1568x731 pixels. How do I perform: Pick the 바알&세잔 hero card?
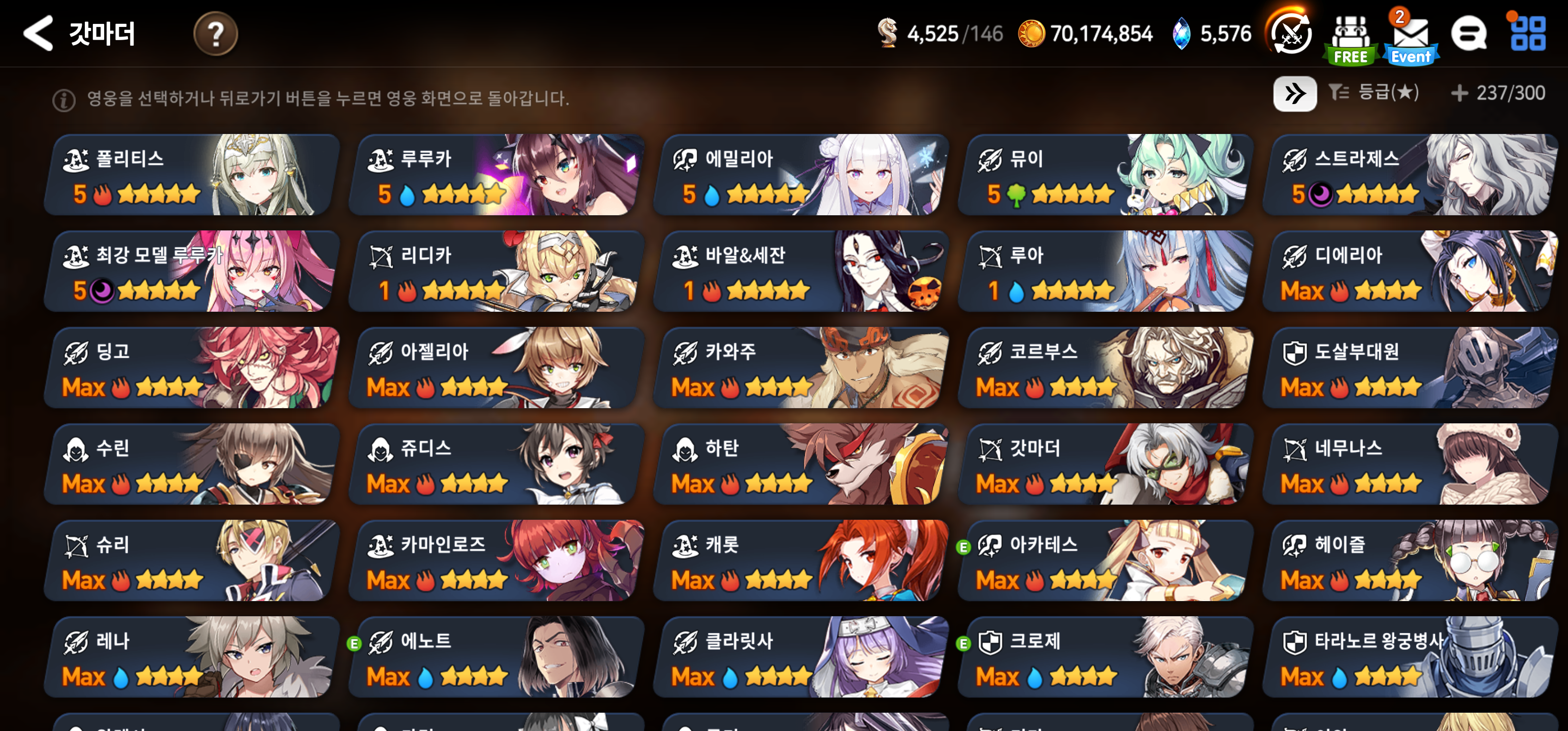(801, 272)
